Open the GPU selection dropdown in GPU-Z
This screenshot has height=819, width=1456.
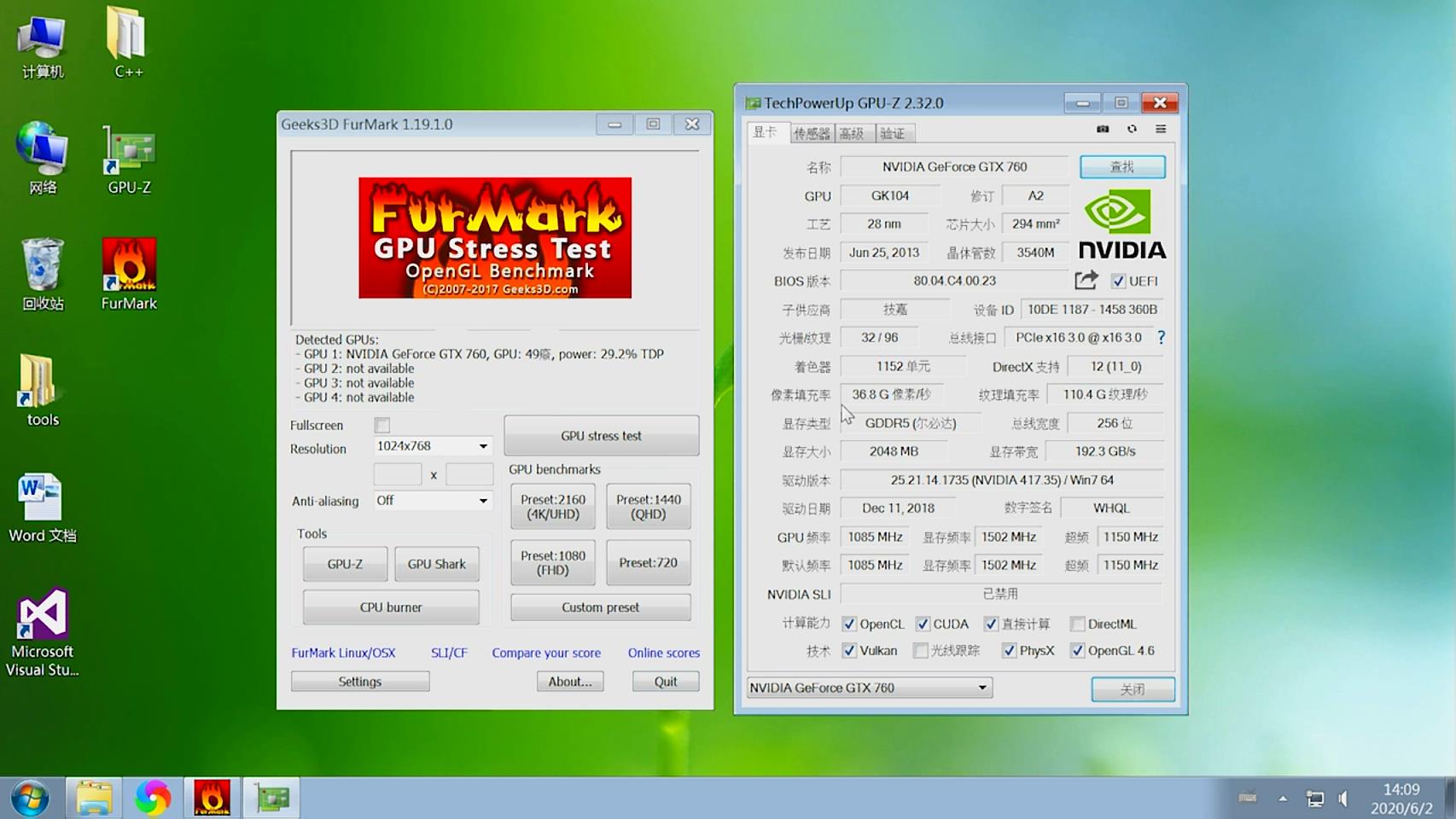(983, 688)
